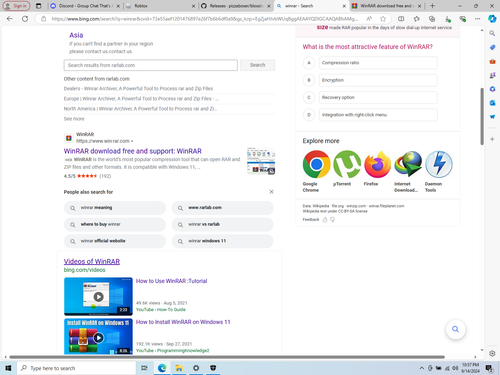500x375 pixels.
Task: Open North America | Winrar Archiver link
Action: coord(140,109)
